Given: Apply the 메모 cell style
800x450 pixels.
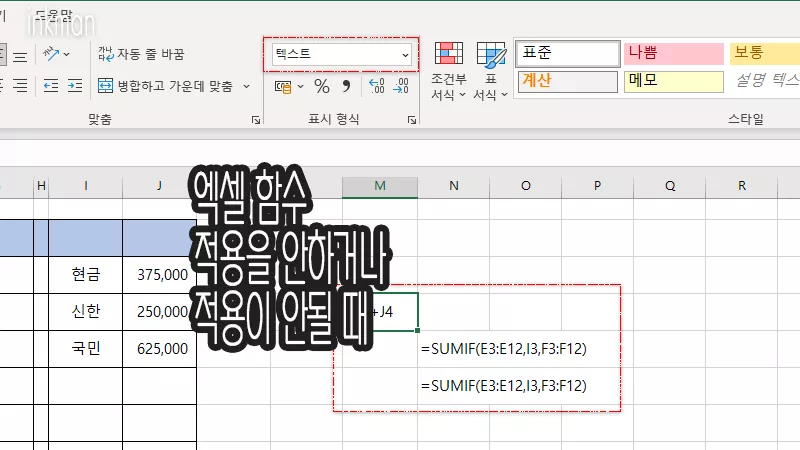Looking at the screenshot, I should click(672, 81).
